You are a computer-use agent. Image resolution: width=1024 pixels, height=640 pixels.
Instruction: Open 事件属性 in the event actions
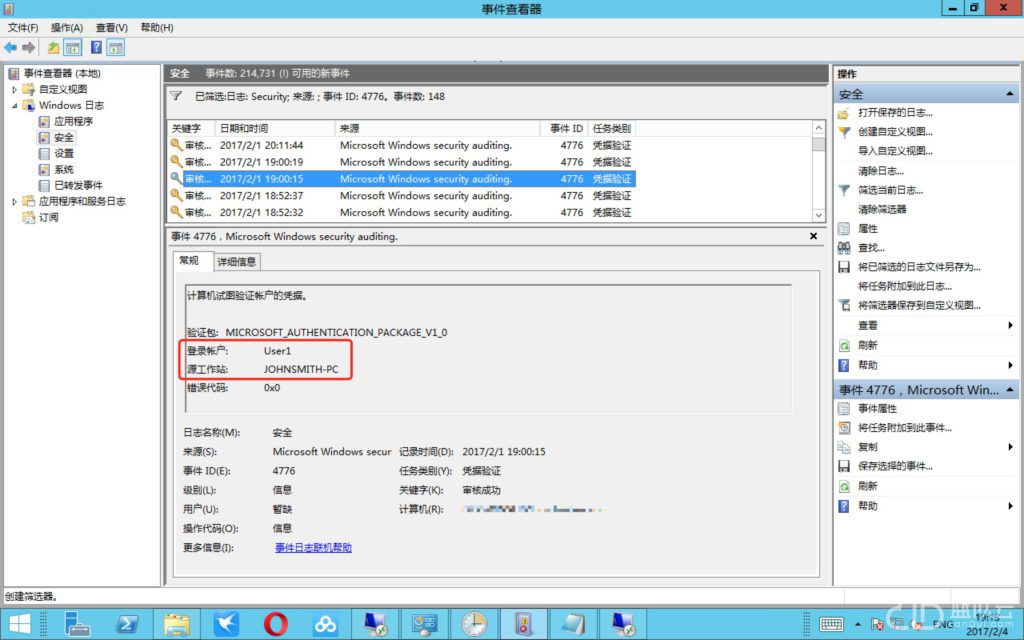point(877,408)
